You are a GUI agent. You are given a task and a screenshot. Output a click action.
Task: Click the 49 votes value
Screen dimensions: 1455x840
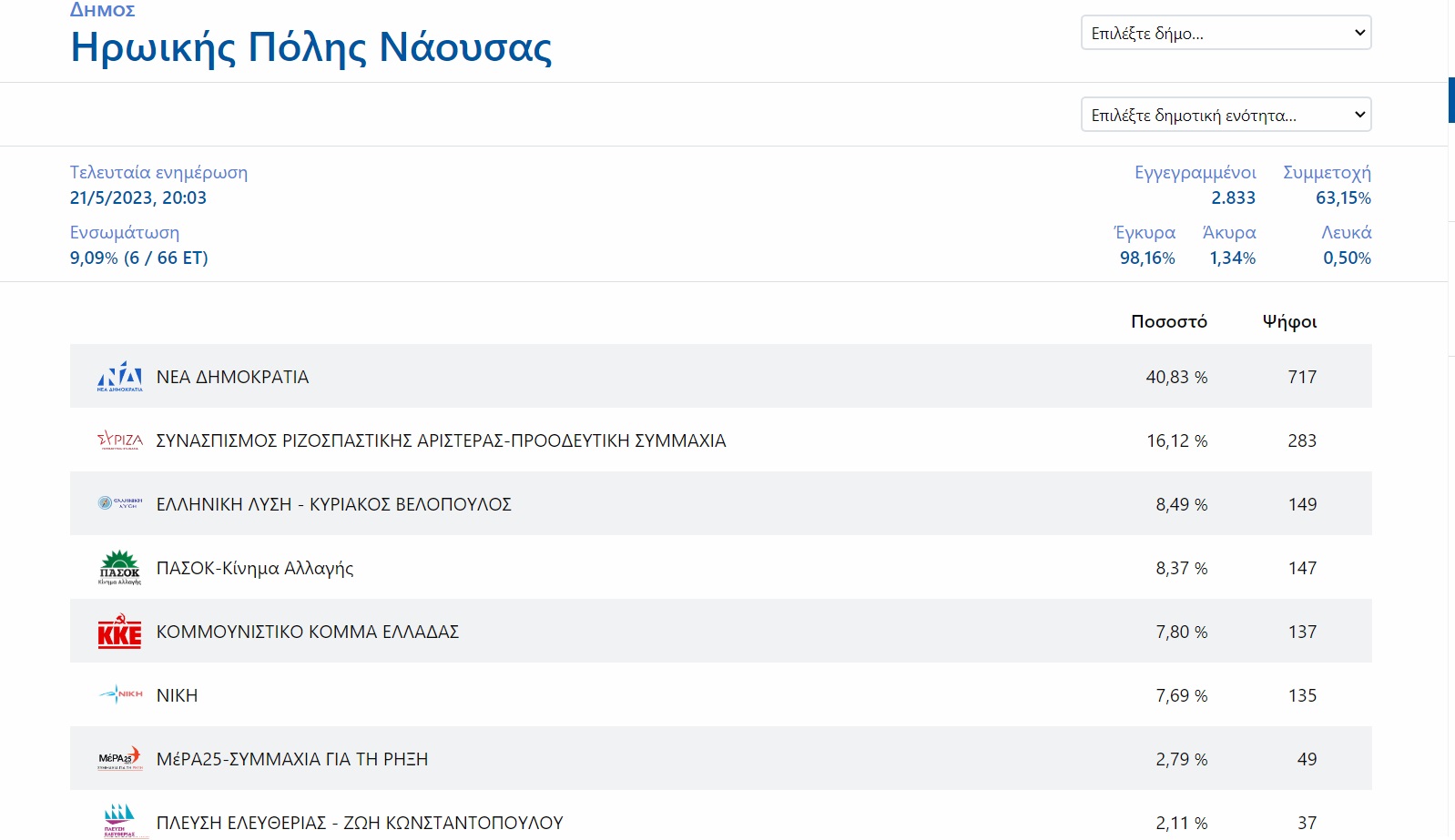coord(1307,759)
